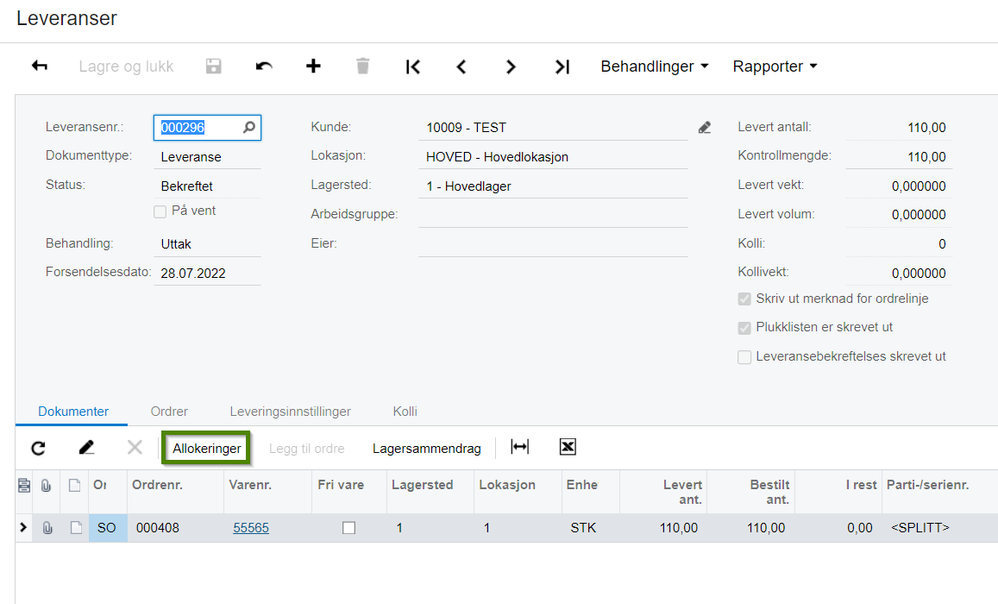Open item link 55565

pos(251,528)
